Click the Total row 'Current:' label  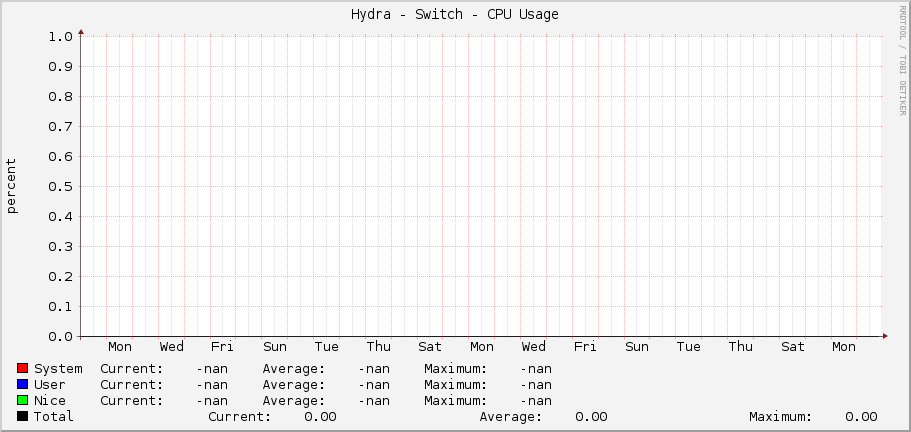pyautogui.click(x=239, y=416)
